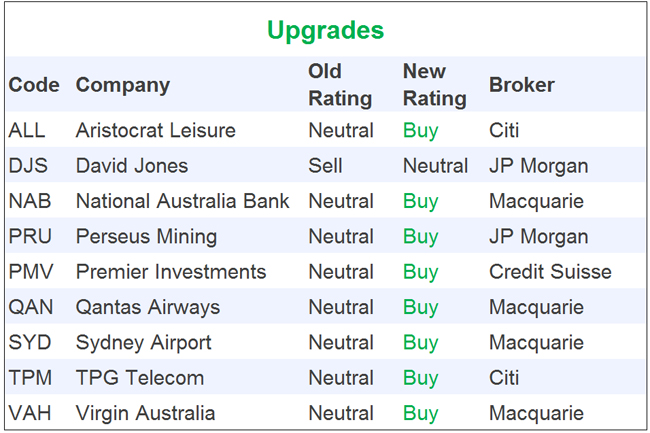Select the New Rating column header
Screen dimensions: 650x433
tap(434, 85)
